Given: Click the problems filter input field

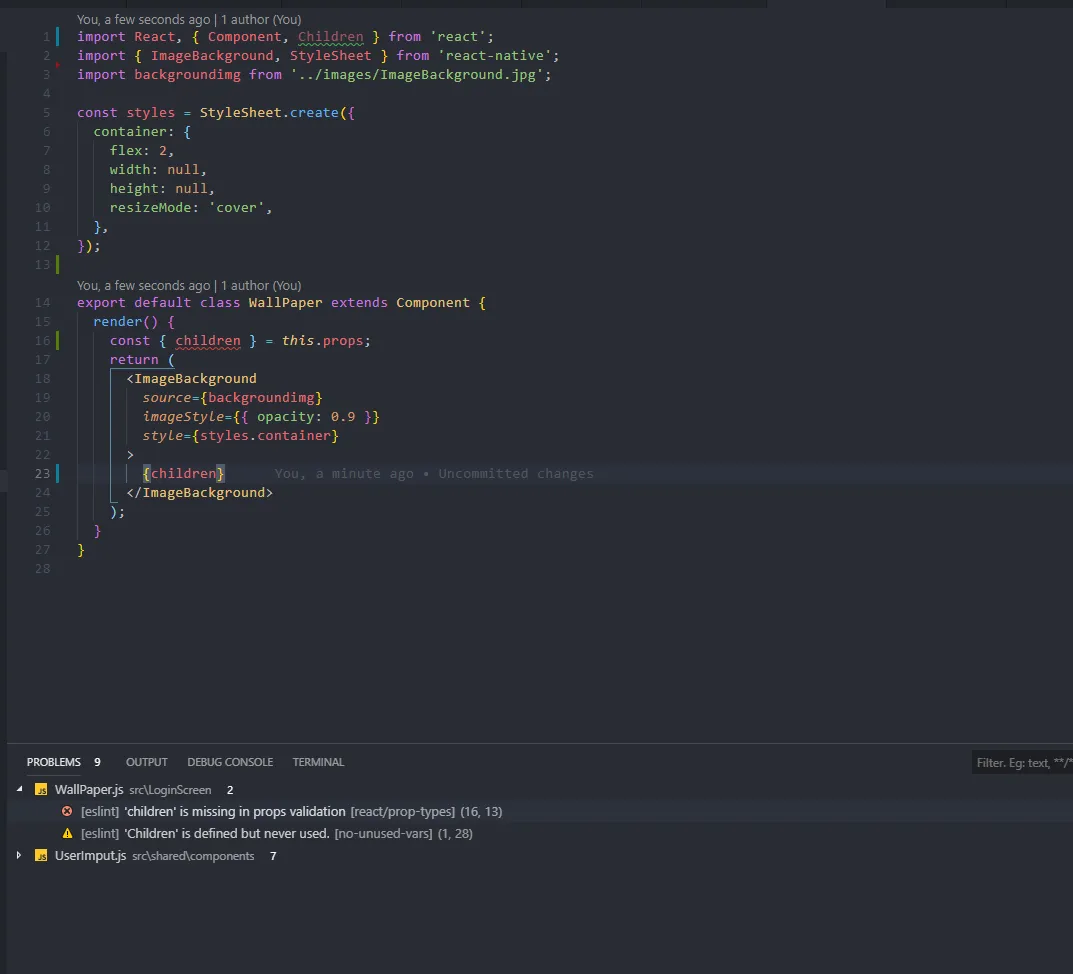Looking at the screenshot, I should click(1022, 762).
